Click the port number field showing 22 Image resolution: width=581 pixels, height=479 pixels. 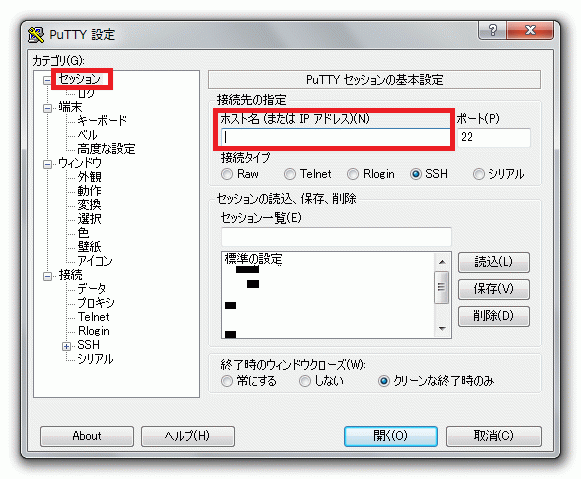pyautogui.click(x=494, y=137)
